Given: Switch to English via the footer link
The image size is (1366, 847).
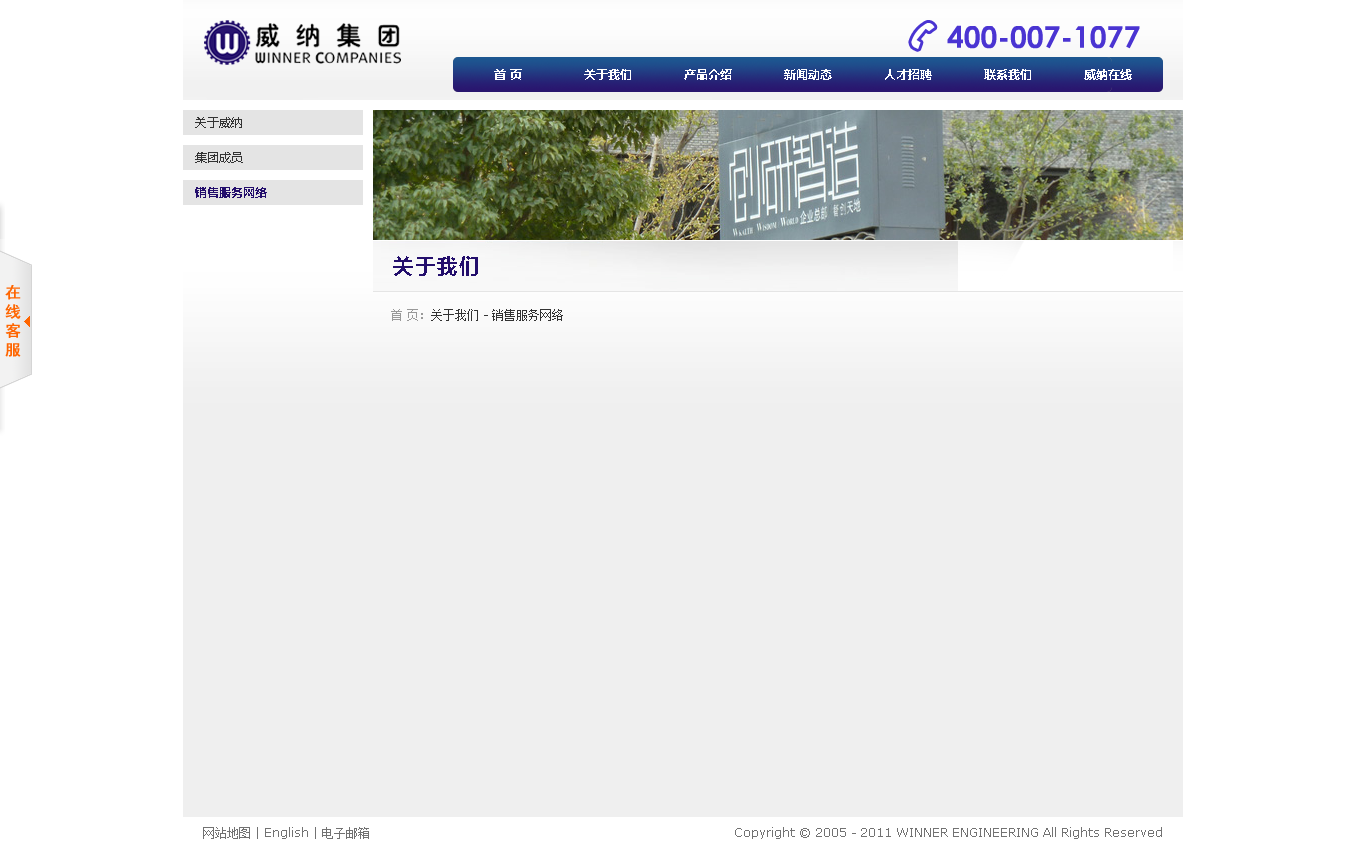Looking at the screenshot, I should [286, 833].
